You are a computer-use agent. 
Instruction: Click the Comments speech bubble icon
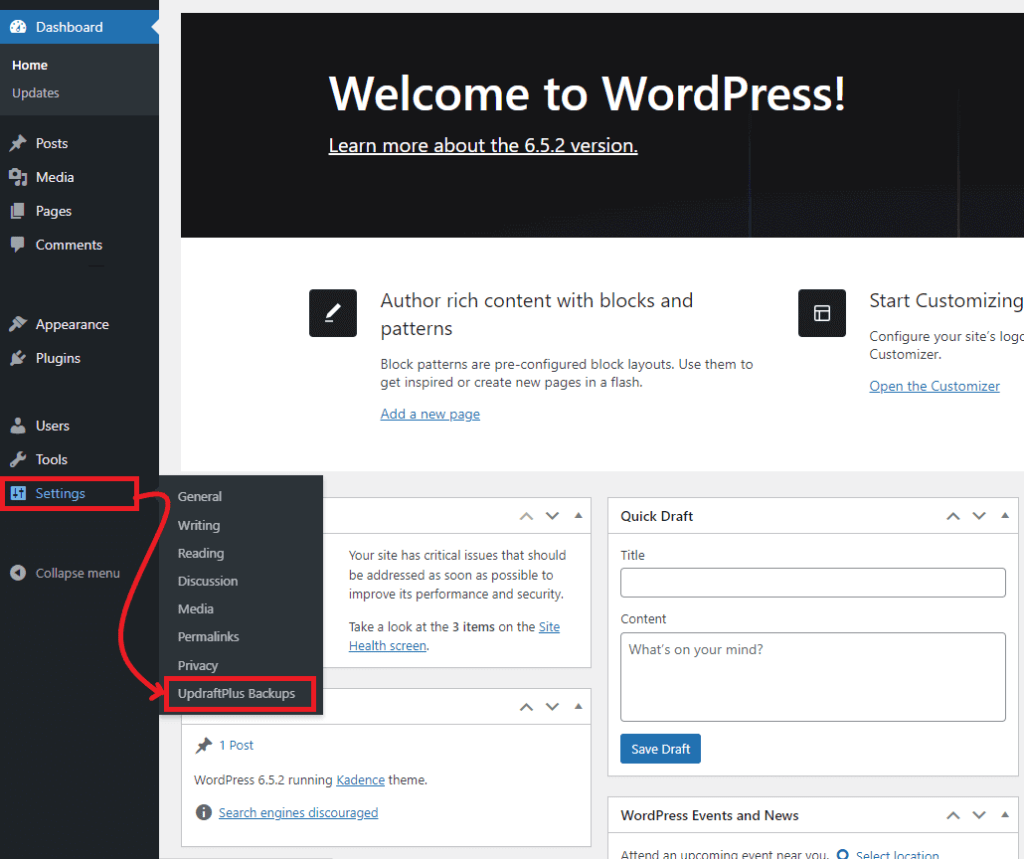18,244
